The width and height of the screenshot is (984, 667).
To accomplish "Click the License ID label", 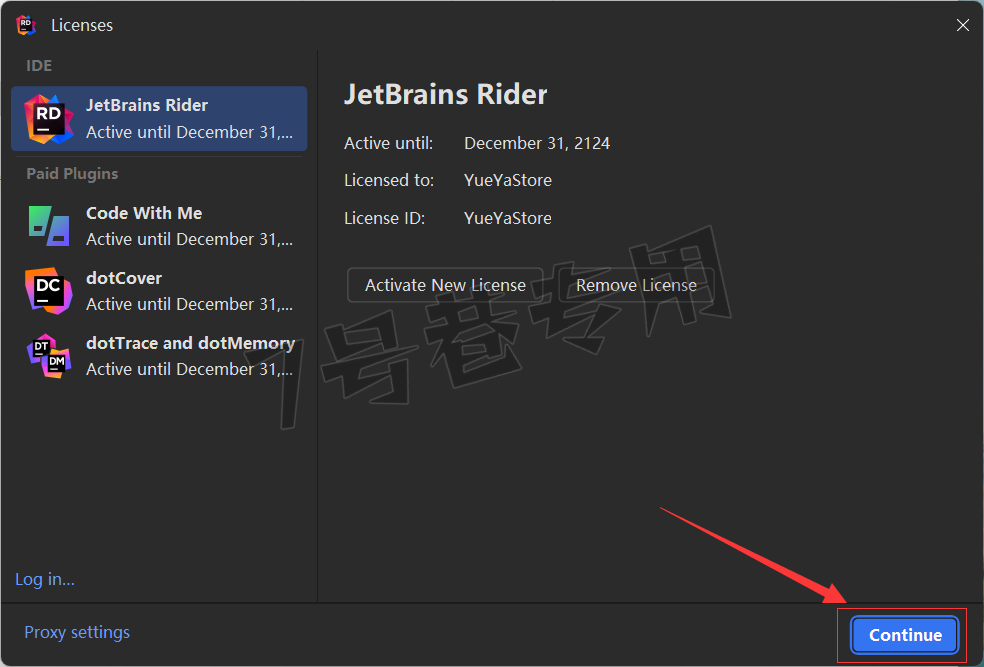I will click(x=385, y=218).
